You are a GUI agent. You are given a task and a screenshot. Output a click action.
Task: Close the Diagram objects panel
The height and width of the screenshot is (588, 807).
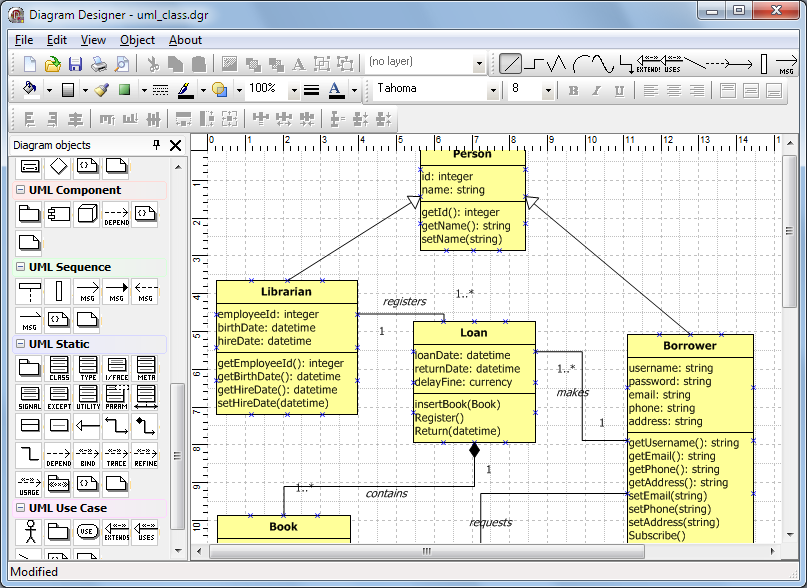[175, 146]
